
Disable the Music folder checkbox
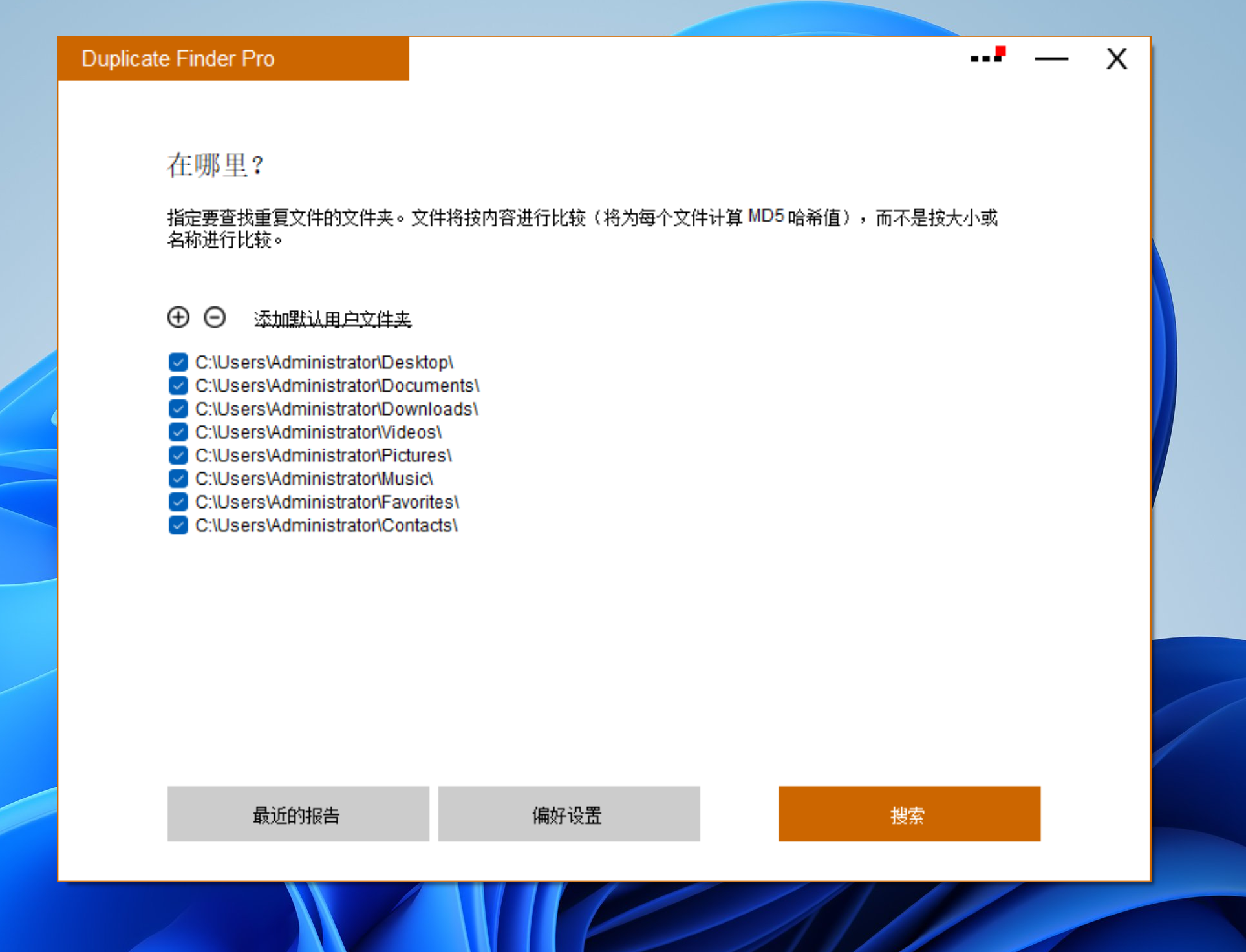178,478
